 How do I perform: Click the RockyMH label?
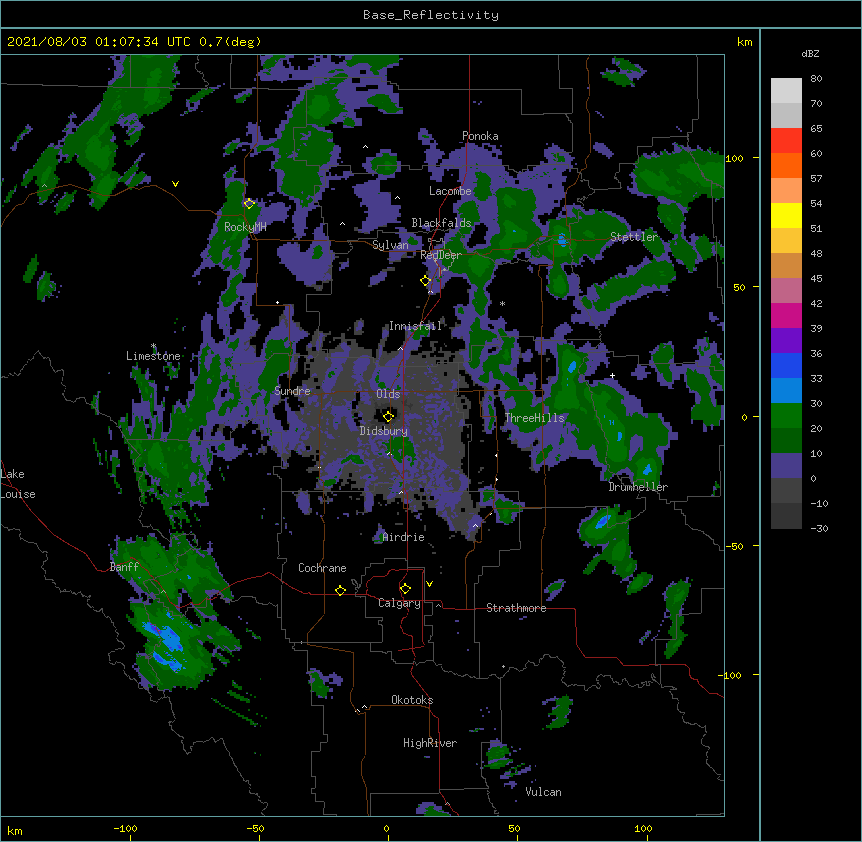tap(245, 227)
